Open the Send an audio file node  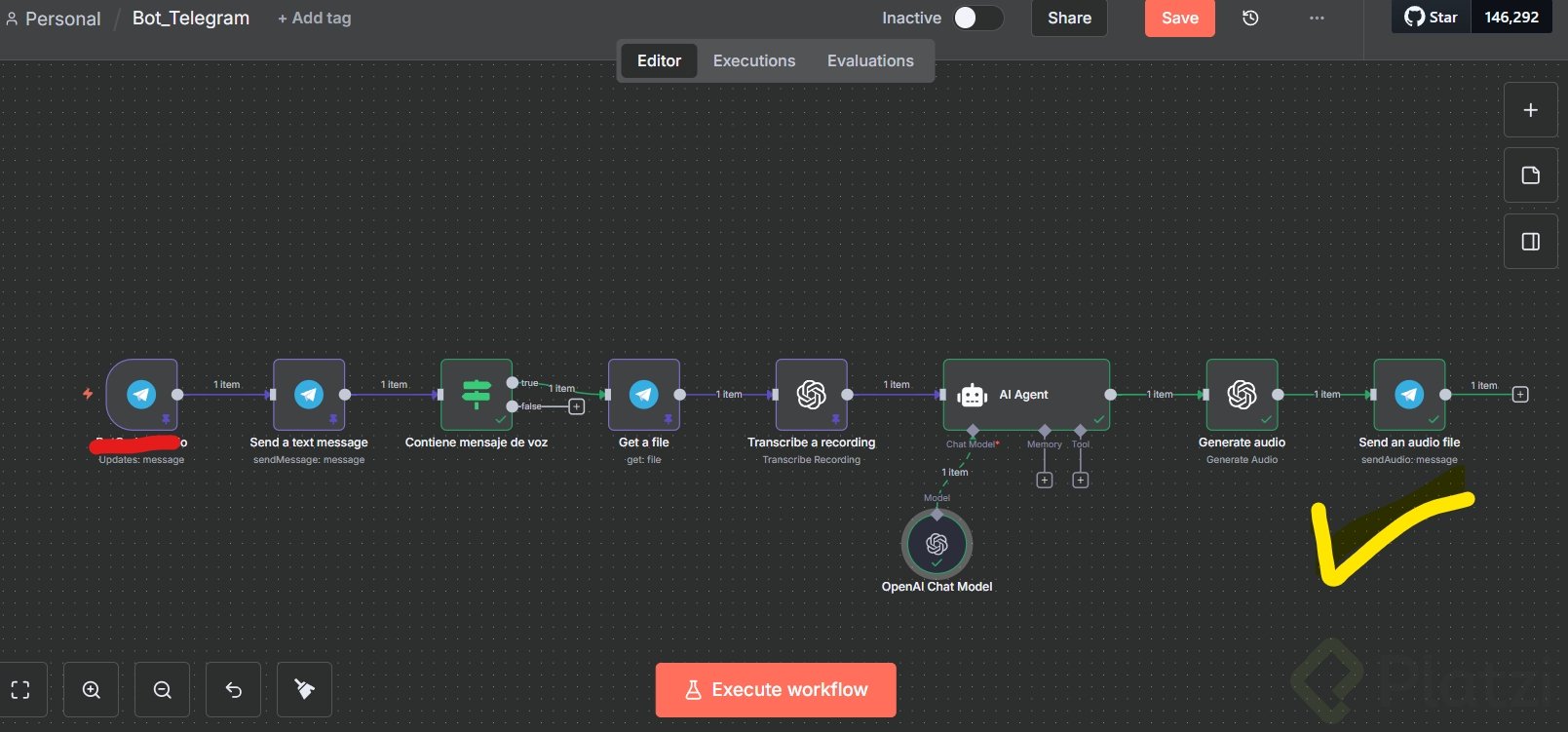click(1409, 394)
